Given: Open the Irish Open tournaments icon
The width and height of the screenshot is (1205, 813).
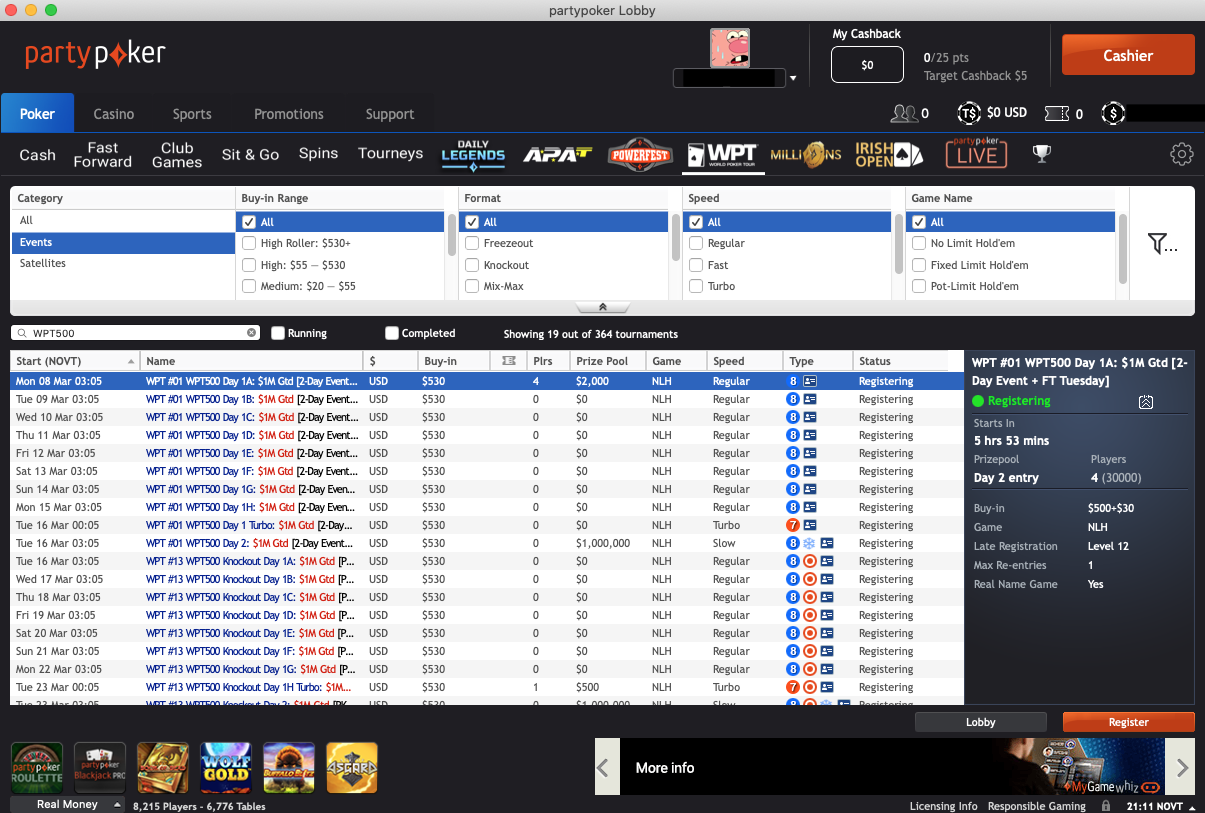Looking at the screenshot, I should [888, 154].
